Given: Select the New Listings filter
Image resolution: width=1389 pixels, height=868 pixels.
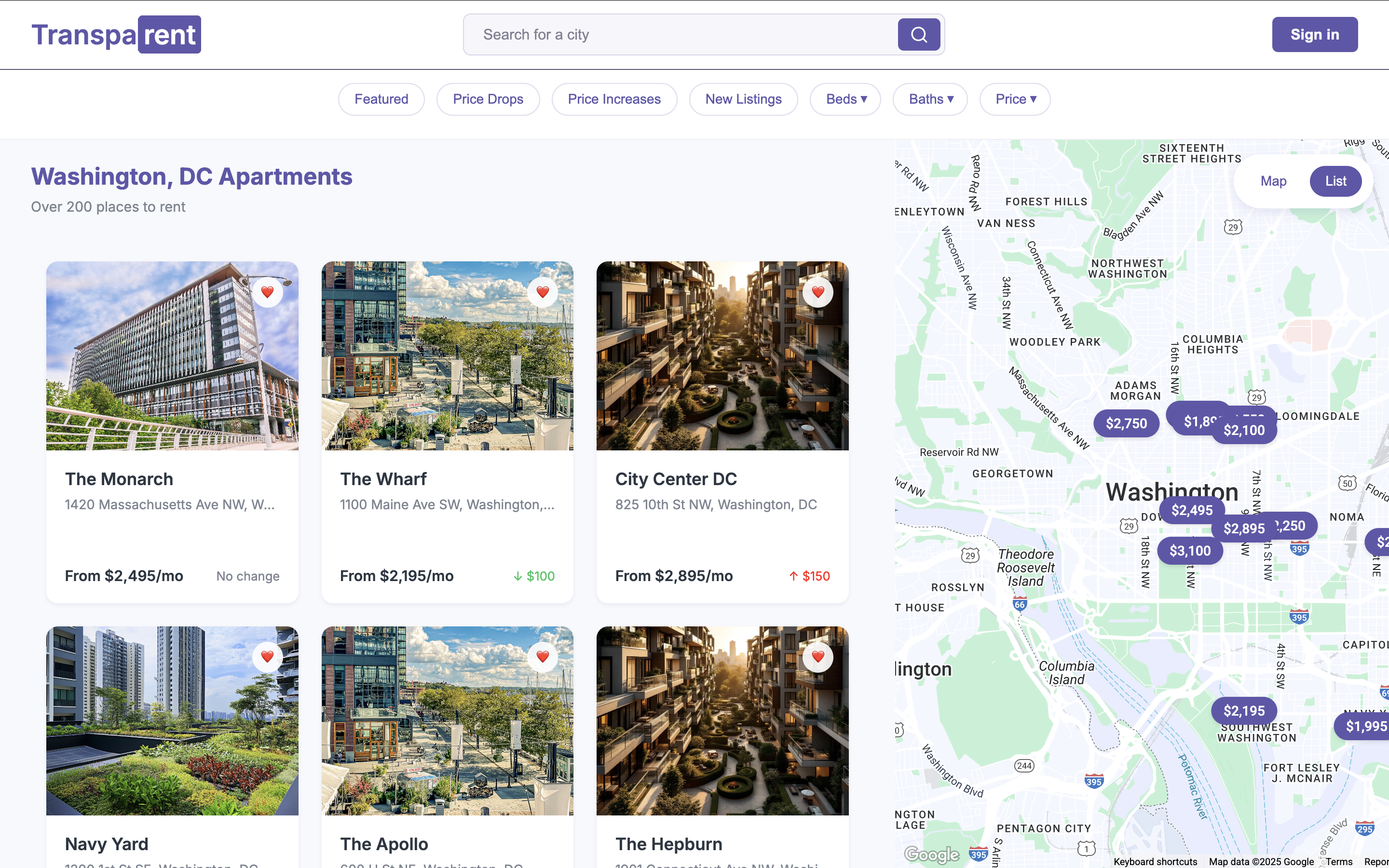Looking at the screenshot, I should click(743, 99).
